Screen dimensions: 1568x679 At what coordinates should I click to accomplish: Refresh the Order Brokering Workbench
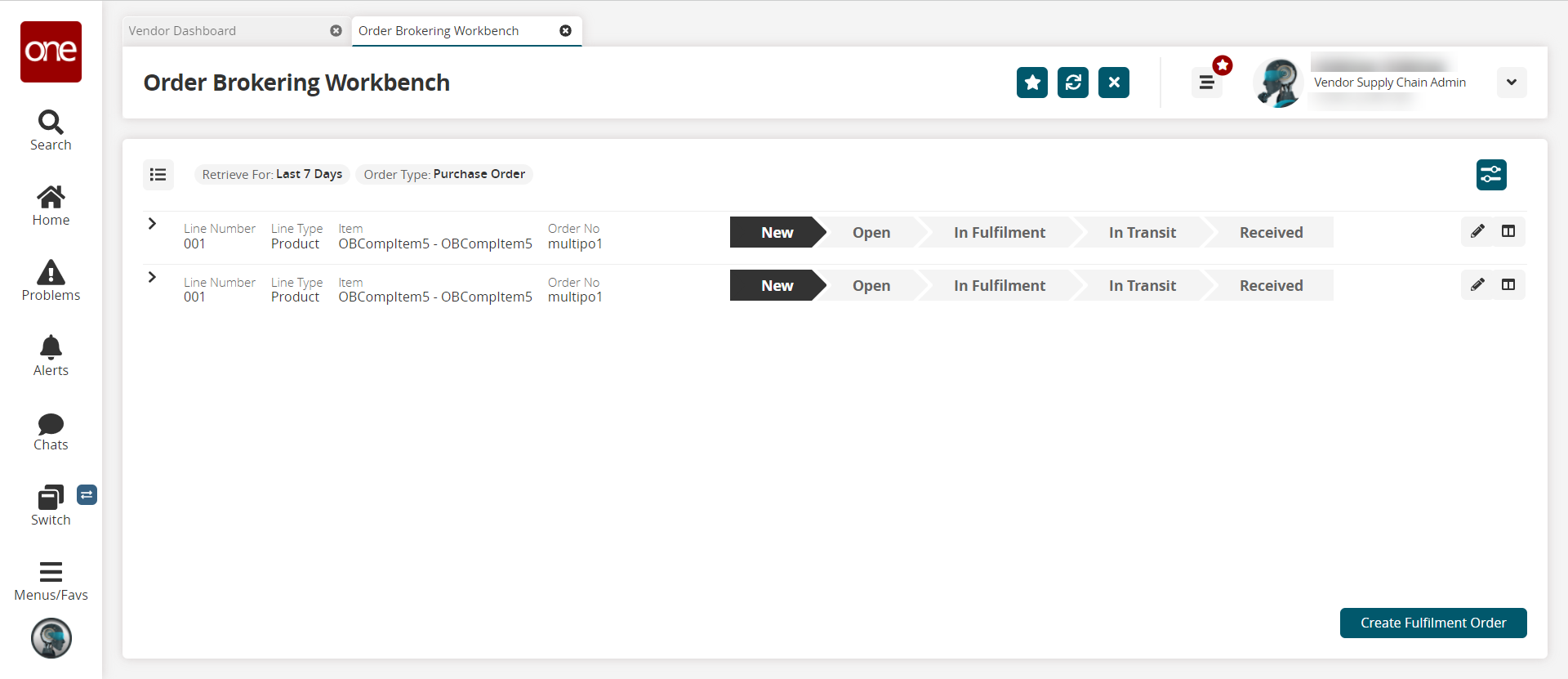1073,83
